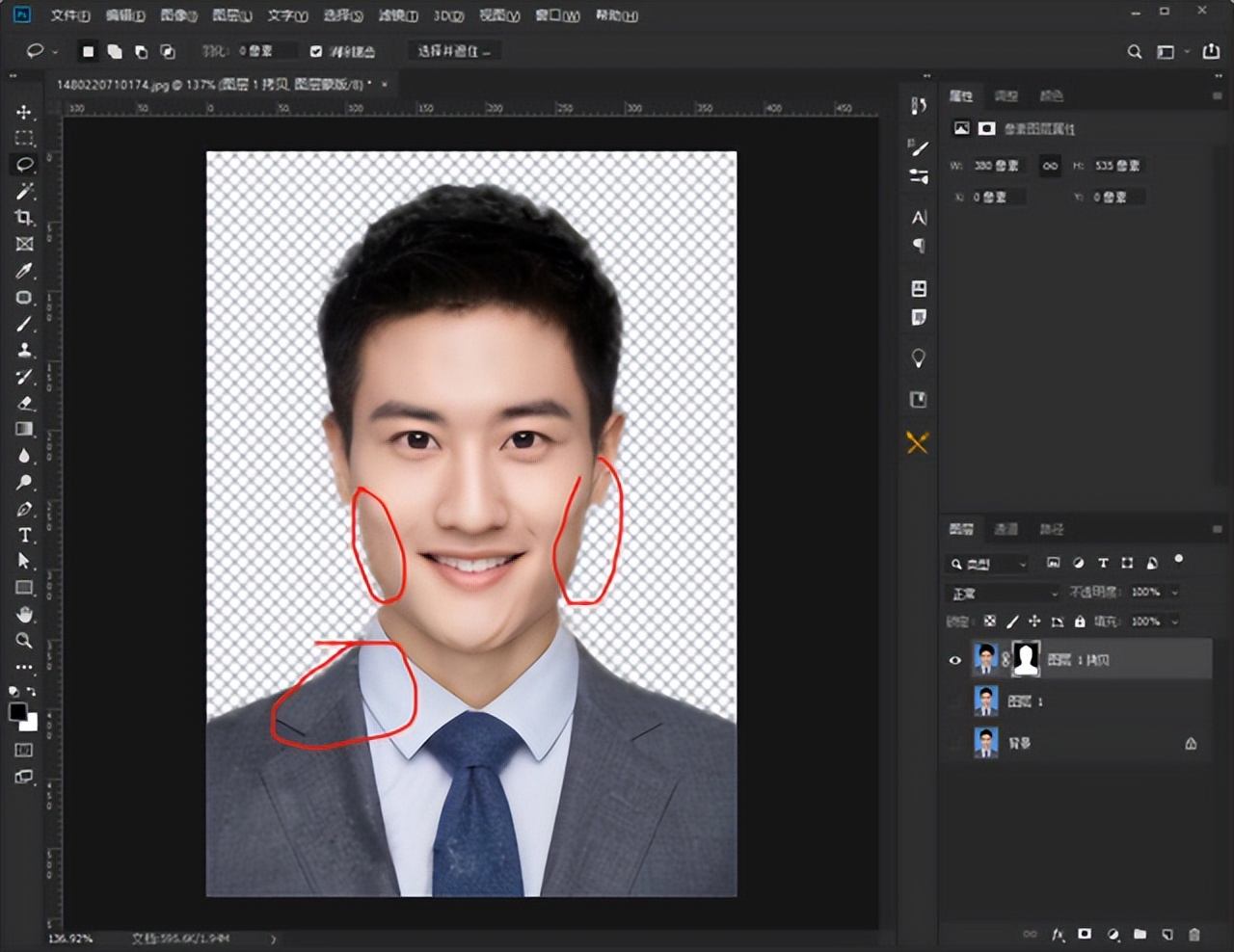
Task: Choose the Eyedropper tool
Action: click(x=24, y=272)
